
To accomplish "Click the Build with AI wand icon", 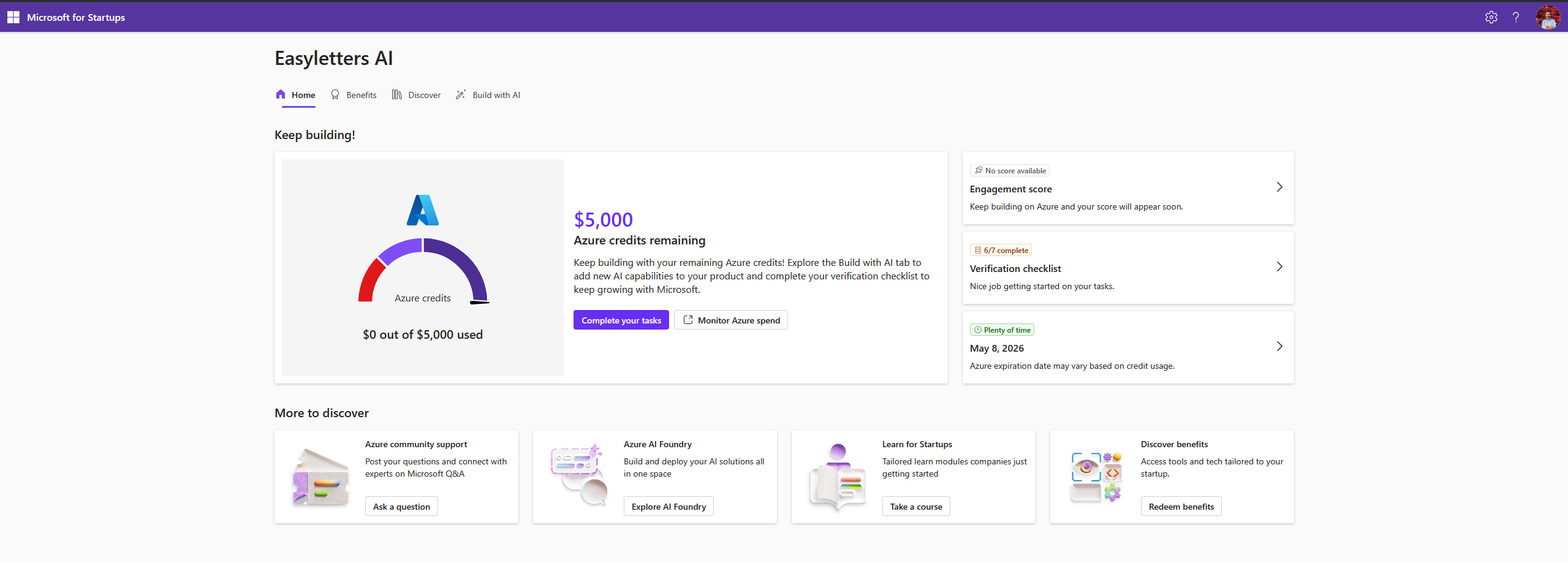I will click(x=461, y=94).
